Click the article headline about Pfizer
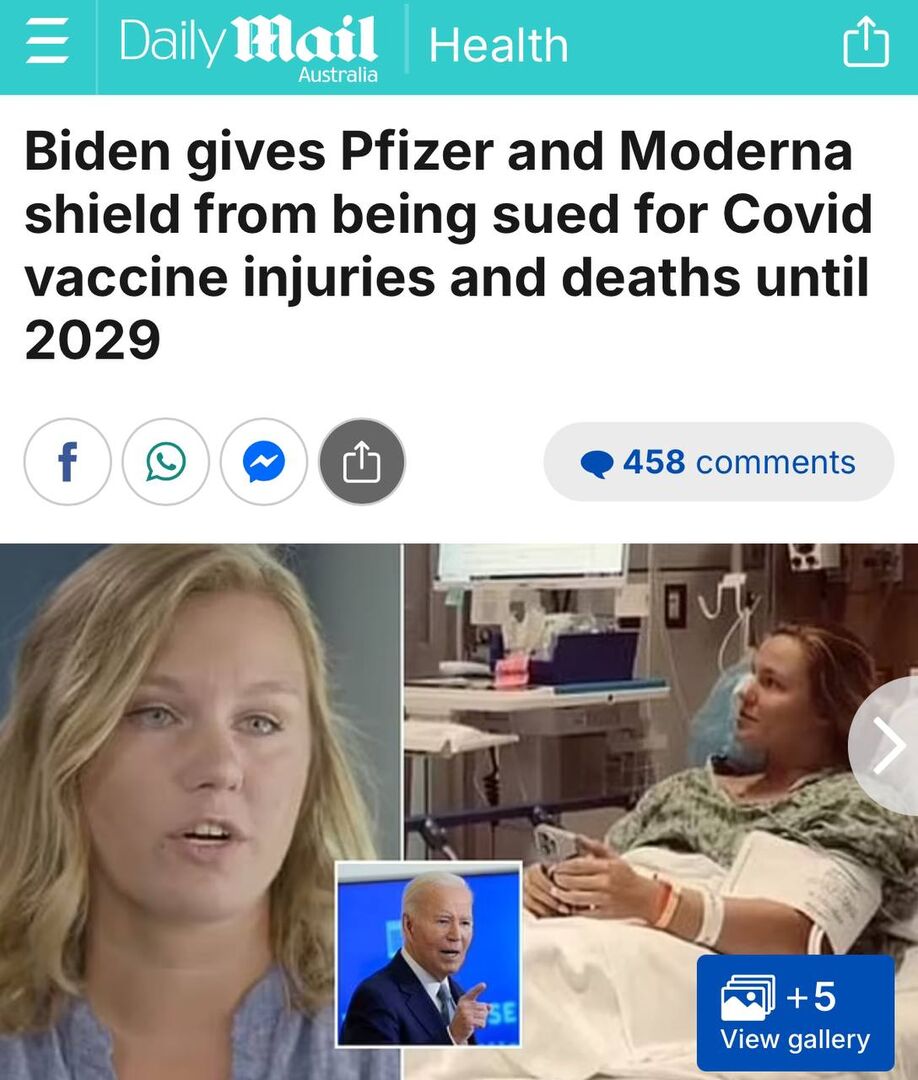The image size is (918, 1080). tap(448, 246)
